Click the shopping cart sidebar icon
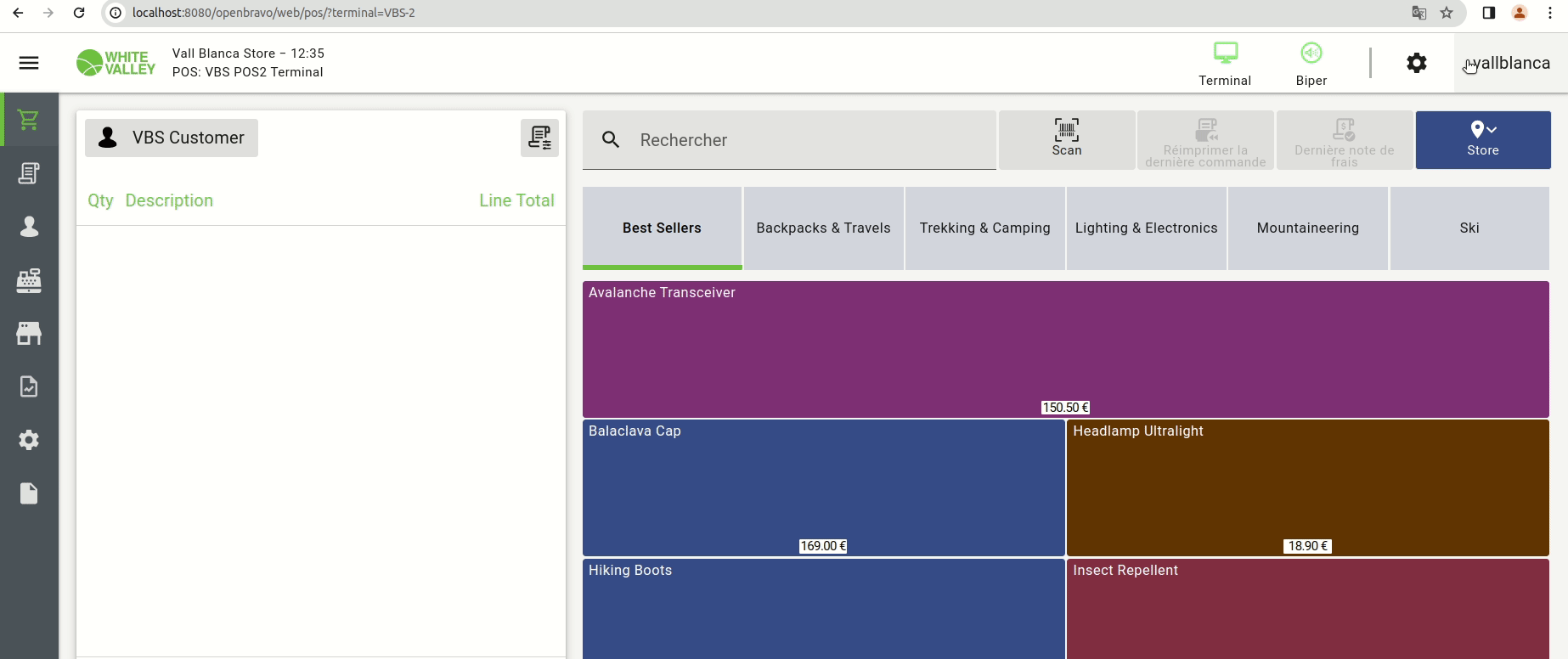The width and height of the screenshot is (1568, 659). point(29,120)
